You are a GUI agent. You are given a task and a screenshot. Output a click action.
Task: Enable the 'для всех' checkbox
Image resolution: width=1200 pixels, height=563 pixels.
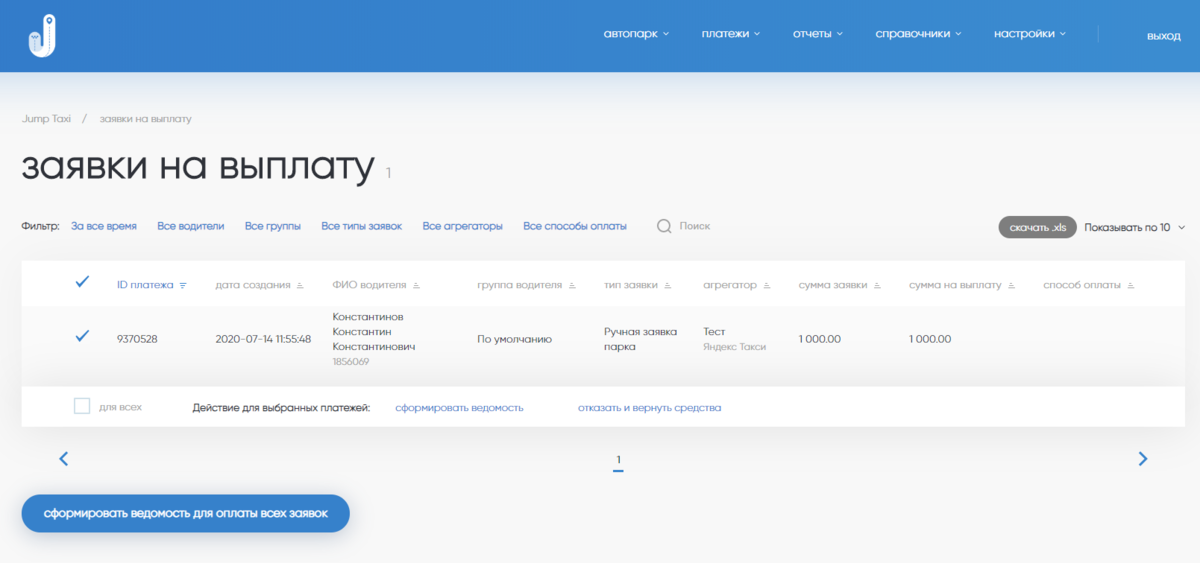pos(82,406)
